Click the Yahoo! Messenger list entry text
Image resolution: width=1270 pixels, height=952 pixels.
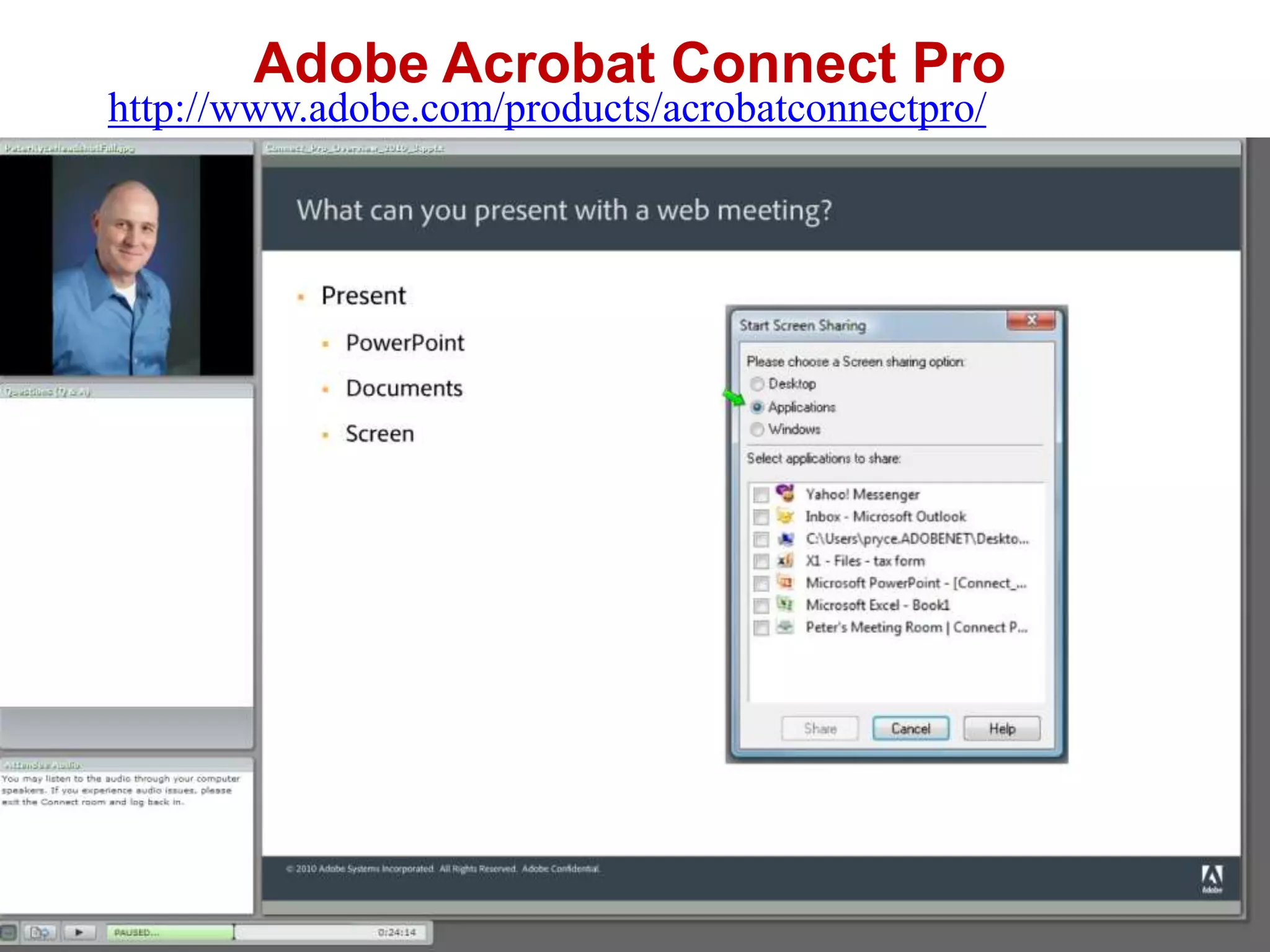863,495
